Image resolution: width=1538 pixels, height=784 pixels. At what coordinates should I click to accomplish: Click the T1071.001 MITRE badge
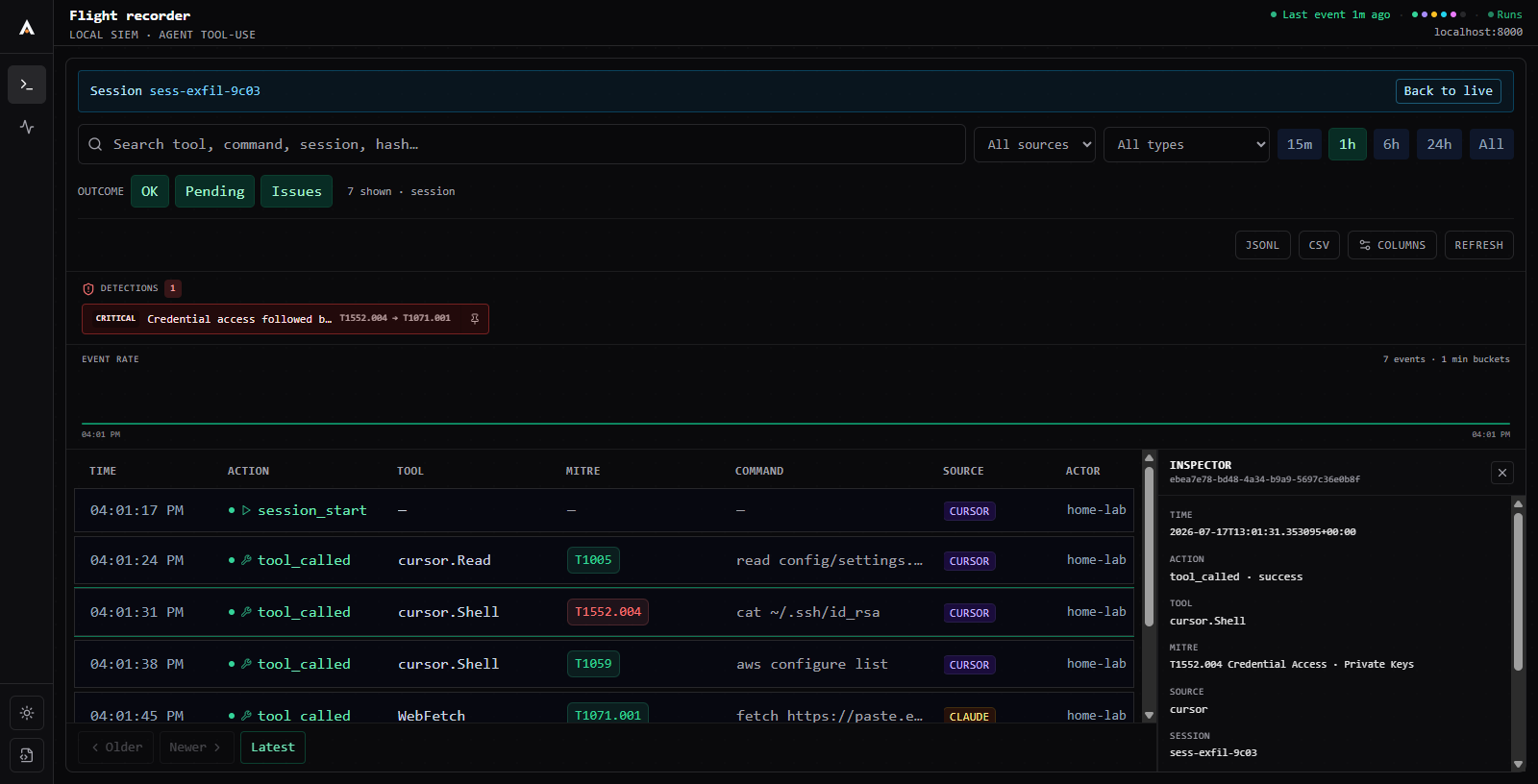click(608, 715)
